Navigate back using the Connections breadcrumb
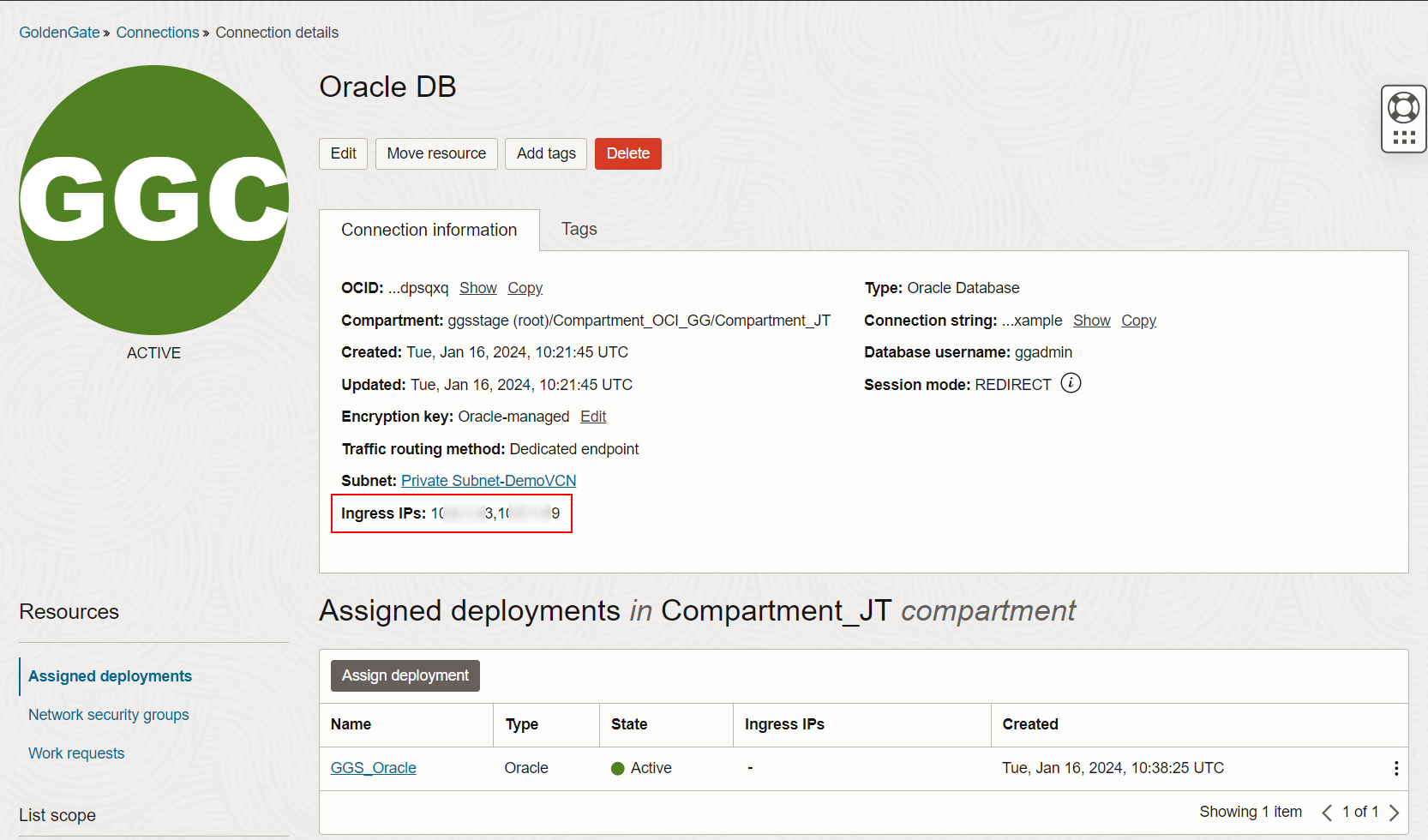The height and width of the screenshot is (840, 1428). pos(158,32)
